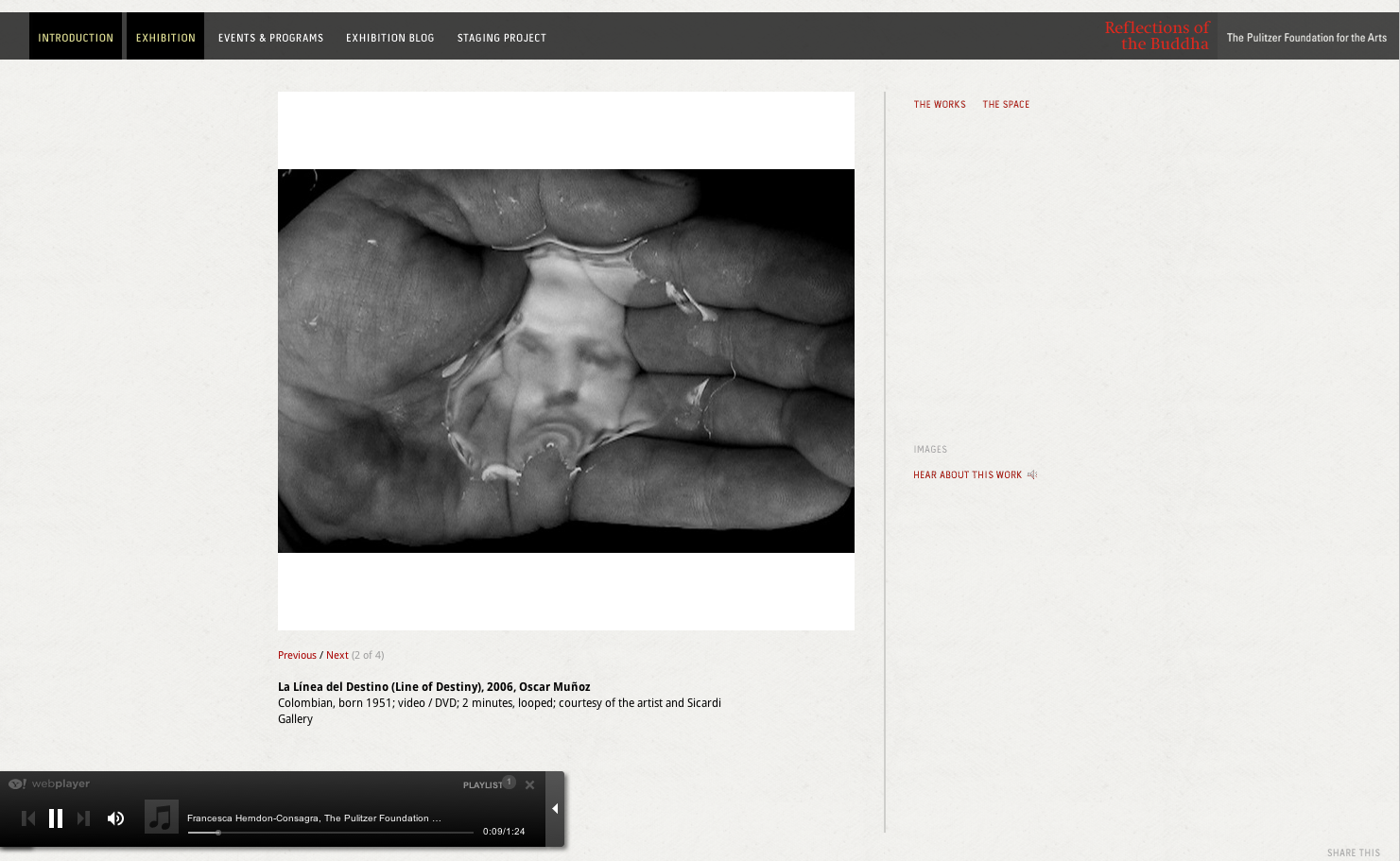Mute the webplayer volume speaker

(115, 818)
